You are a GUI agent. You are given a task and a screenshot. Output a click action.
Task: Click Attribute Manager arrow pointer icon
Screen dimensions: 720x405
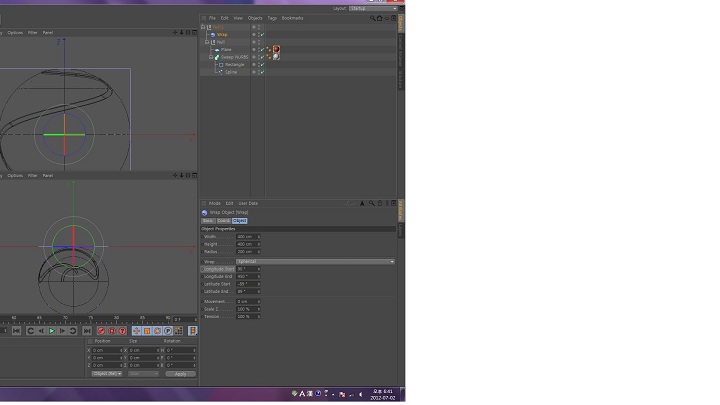[x=362, y=203]
